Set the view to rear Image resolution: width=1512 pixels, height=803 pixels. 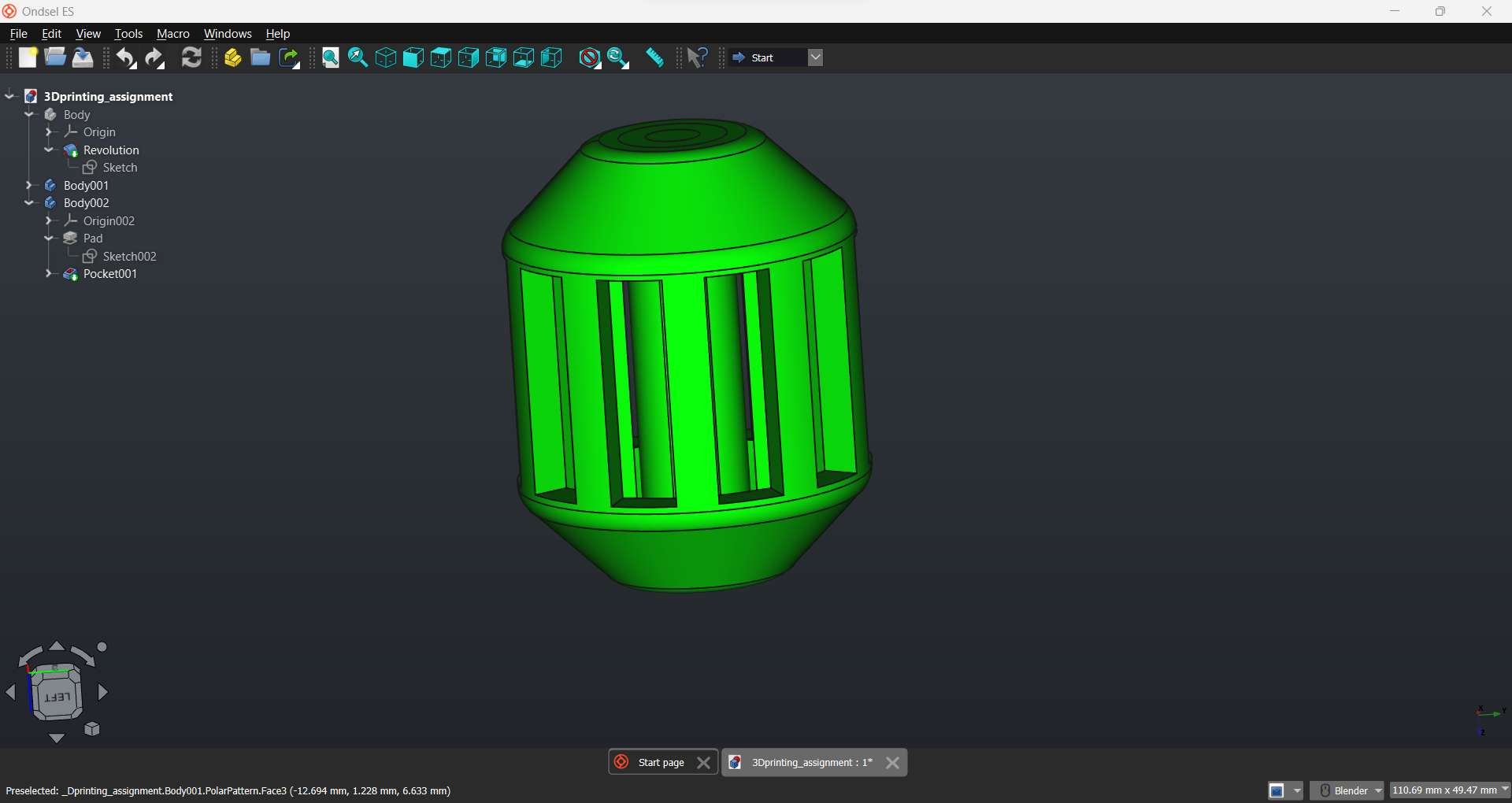[x=496, y=58]
